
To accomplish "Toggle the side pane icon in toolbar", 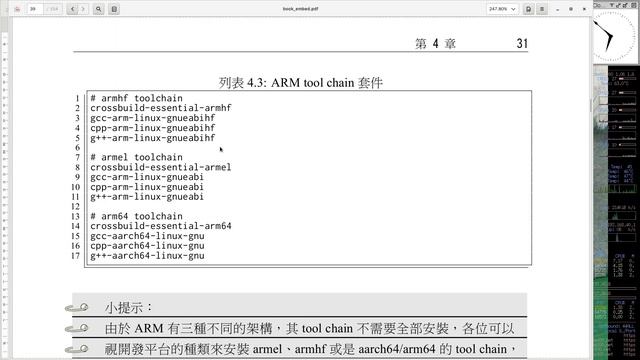I will pyautogui.click(x=18, y=9).
